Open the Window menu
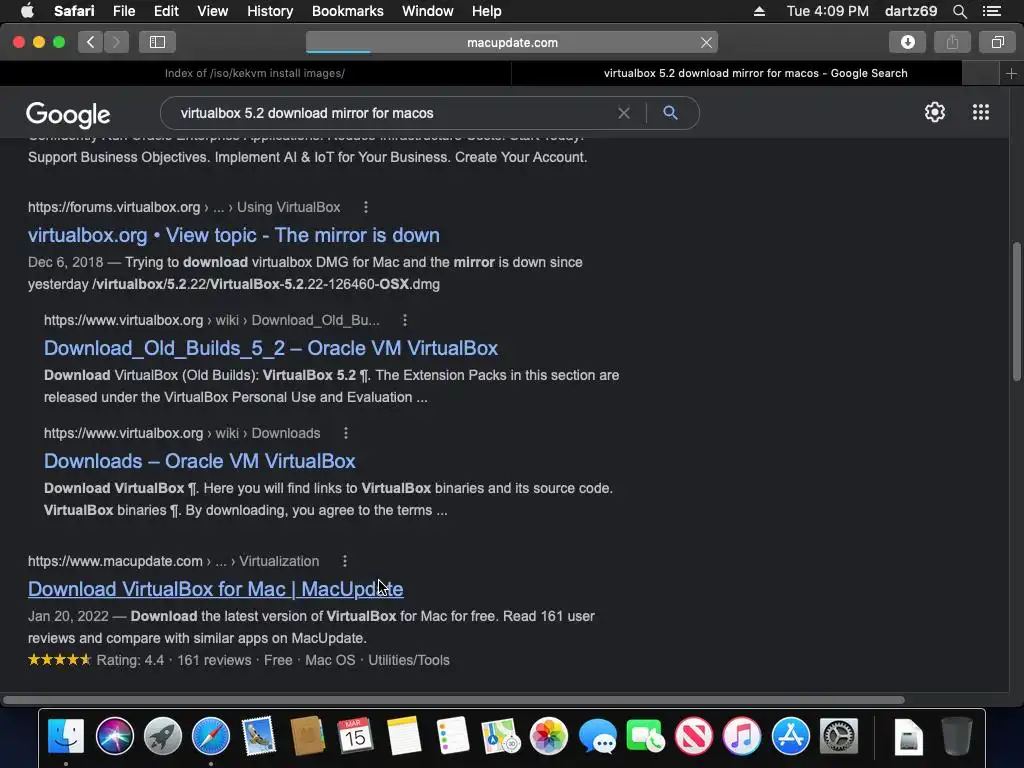Screen dimensions: 1024x768 [x=428, y=11]
